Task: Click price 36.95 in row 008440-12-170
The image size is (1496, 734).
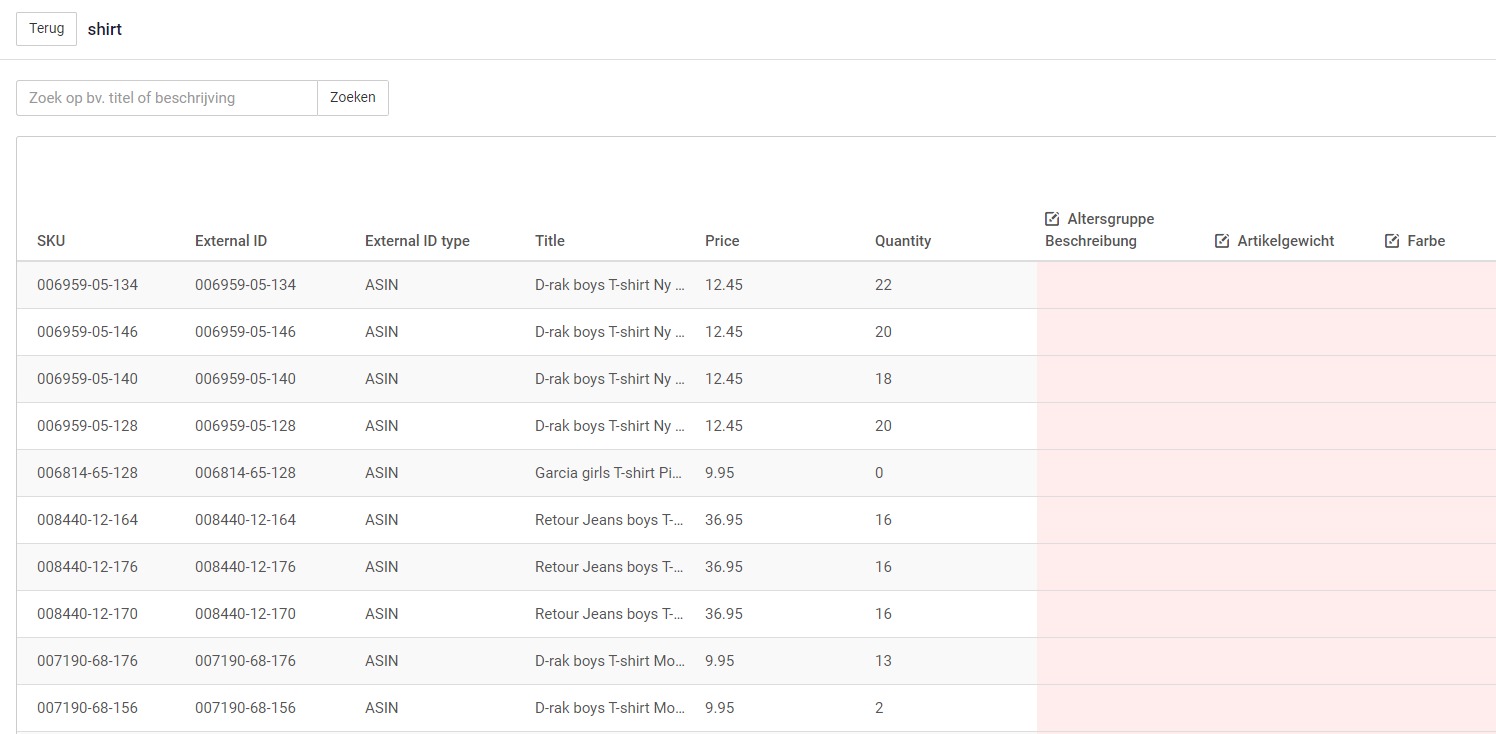Action: [724, 614]
